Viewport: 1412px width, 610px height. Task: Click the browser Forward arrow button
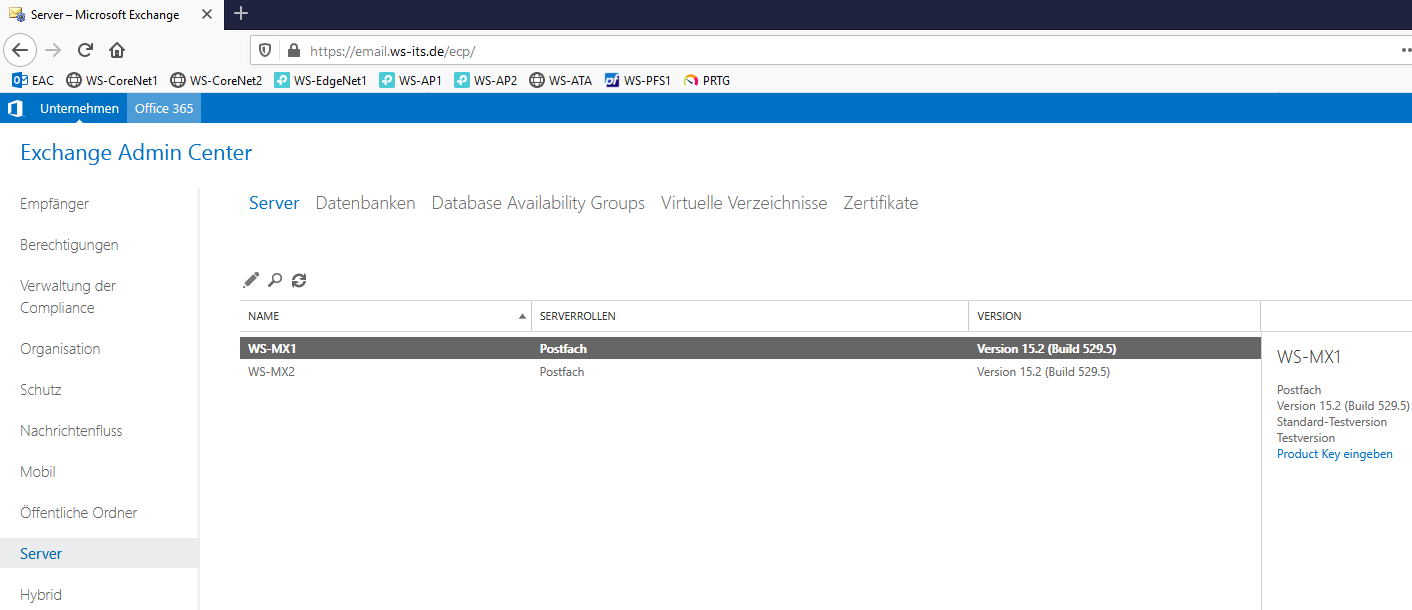(x=53, y=50)
